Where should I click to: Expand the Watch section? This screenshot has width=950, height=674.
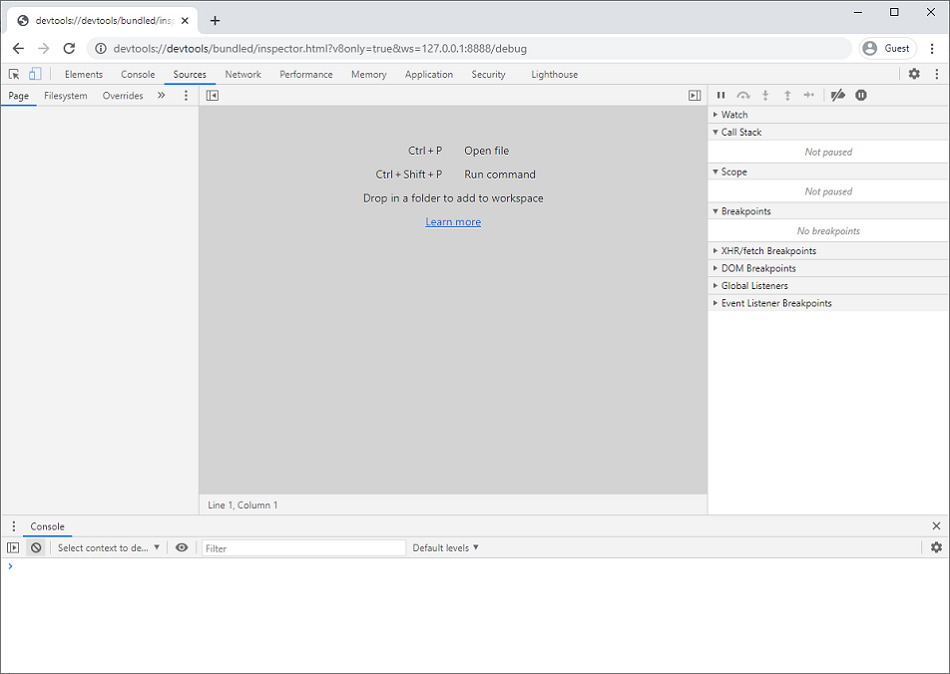click(x=734, y=115)
